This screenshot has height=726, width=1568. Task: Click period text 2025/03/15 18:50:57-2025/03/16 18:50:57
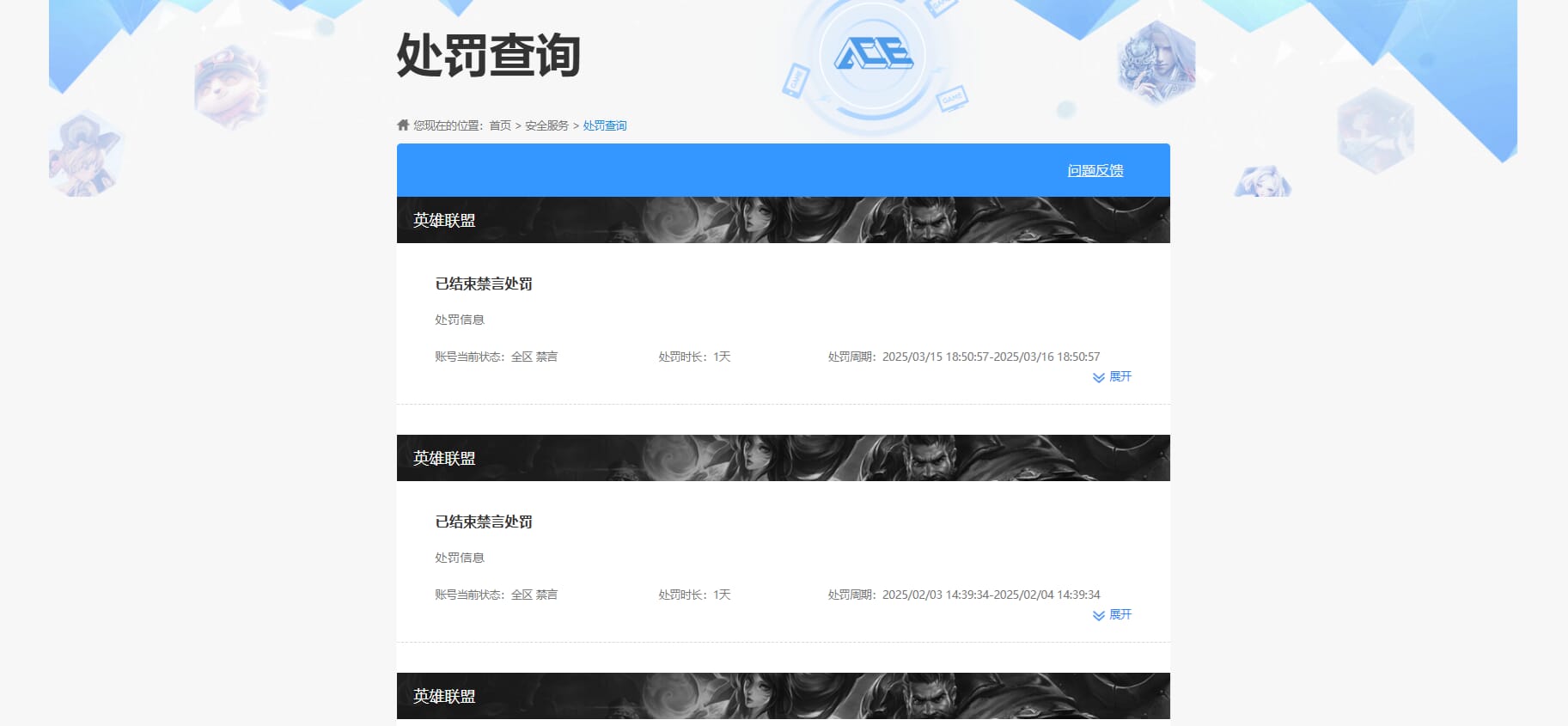991,357
